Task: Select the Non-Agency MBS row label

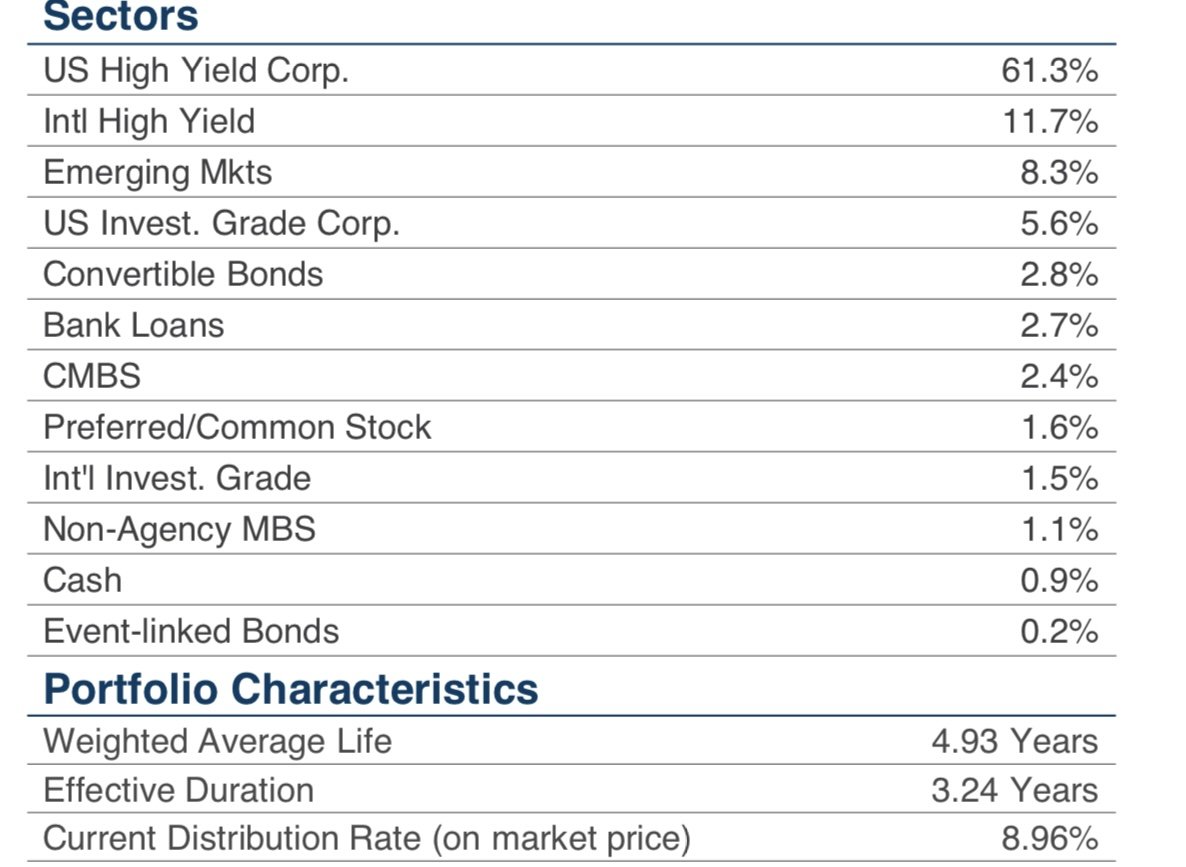Action: [179, 529]
